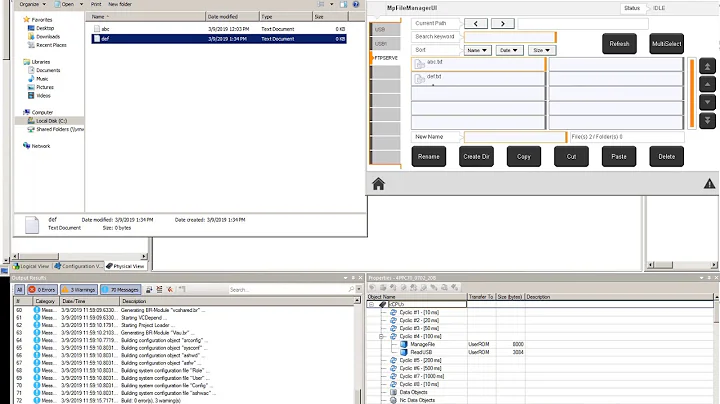Image resolution: width=720 pixels, height=404 pixels.
Task: Open the Sort by Size dropdown
Action: (x=542, y=50)
